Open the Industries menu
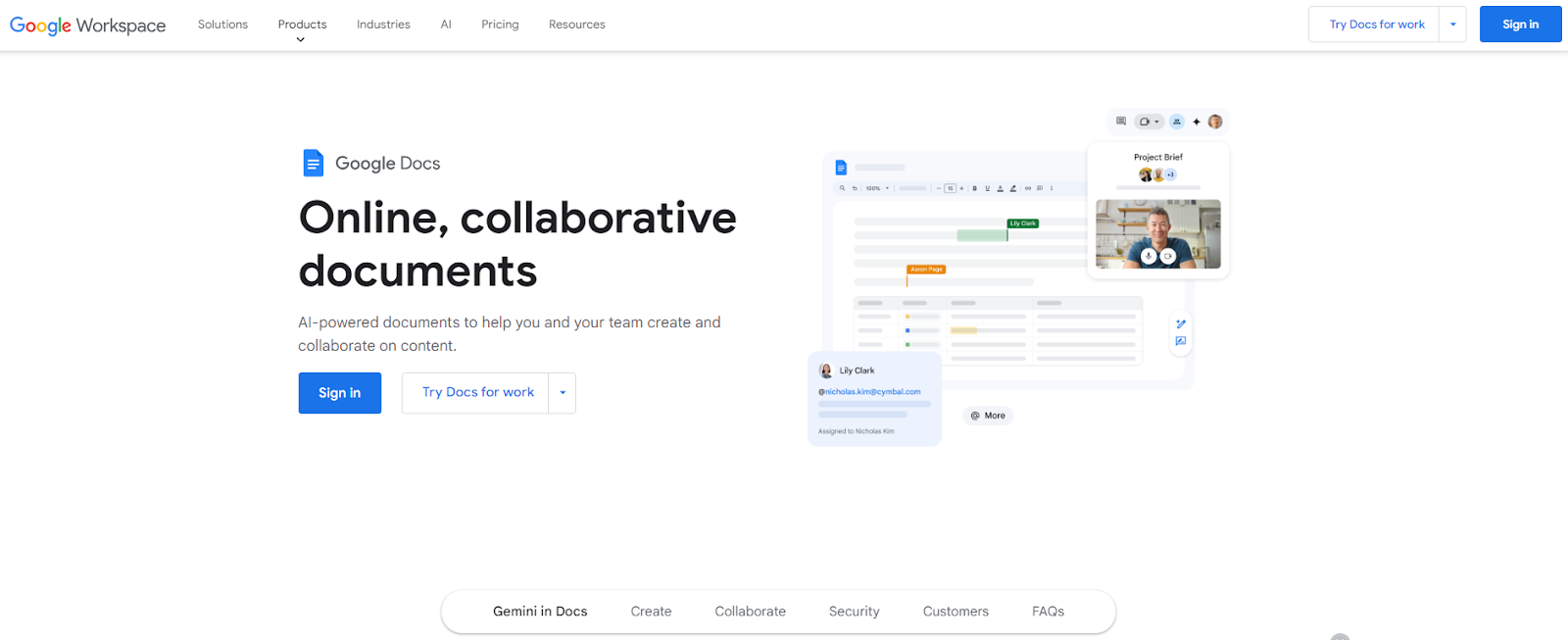The image size is (1568, 640). 383,25
